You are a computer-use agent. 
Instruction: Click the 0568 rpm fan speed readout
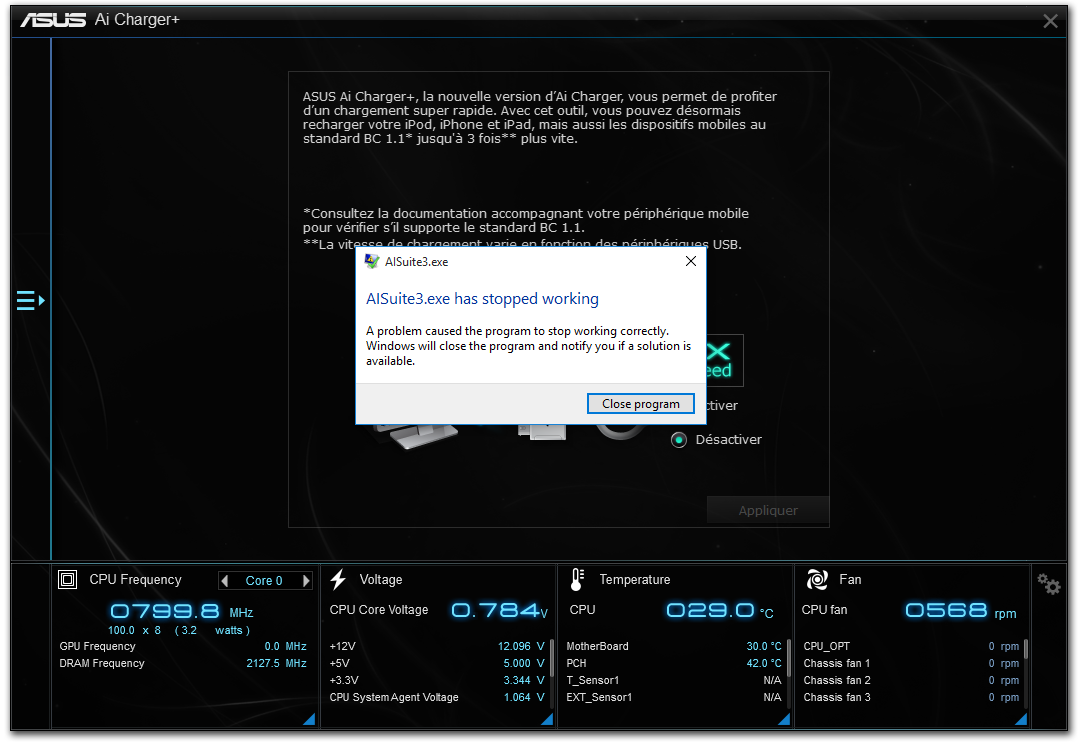[961, 611]
